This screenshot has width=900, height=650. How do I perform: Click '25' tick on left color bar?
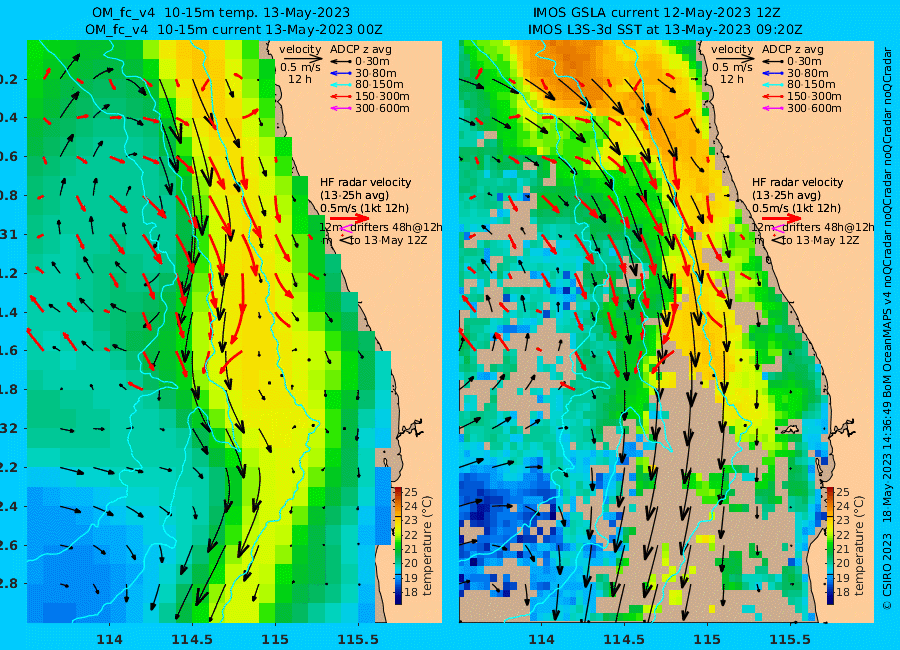click(x=411, y=492)
